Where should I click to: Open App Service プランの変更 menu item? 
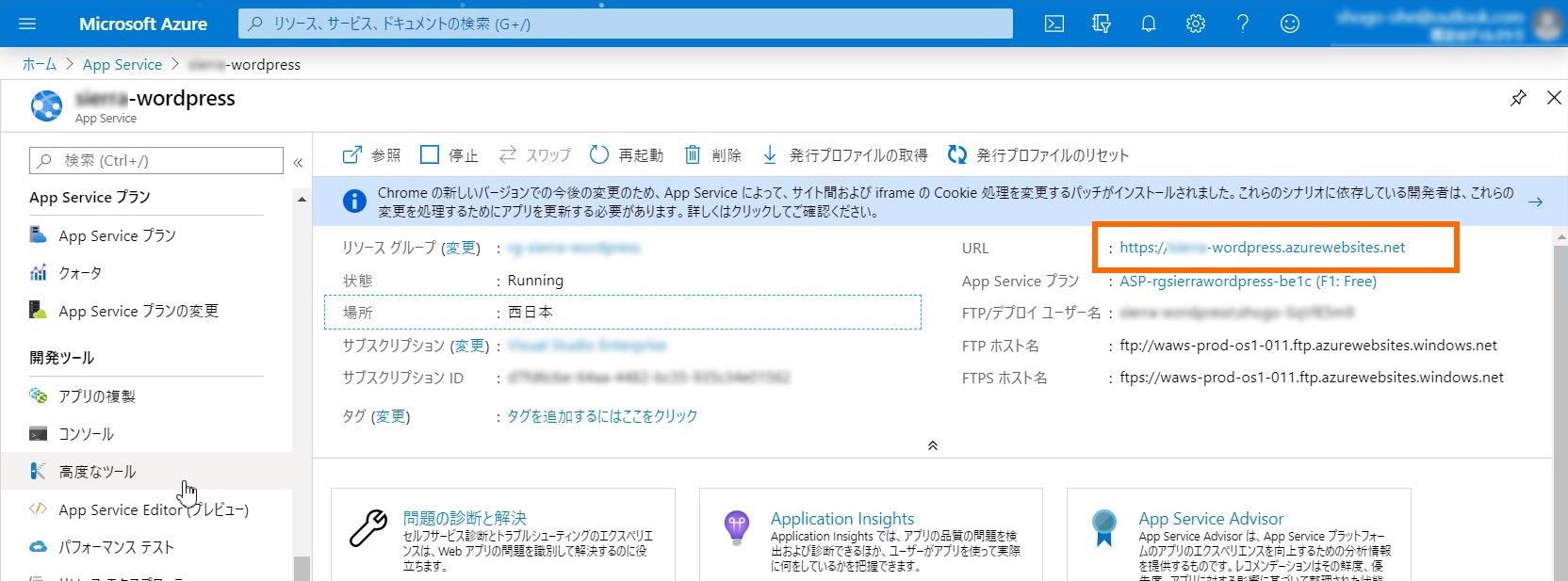pos(123,311)
